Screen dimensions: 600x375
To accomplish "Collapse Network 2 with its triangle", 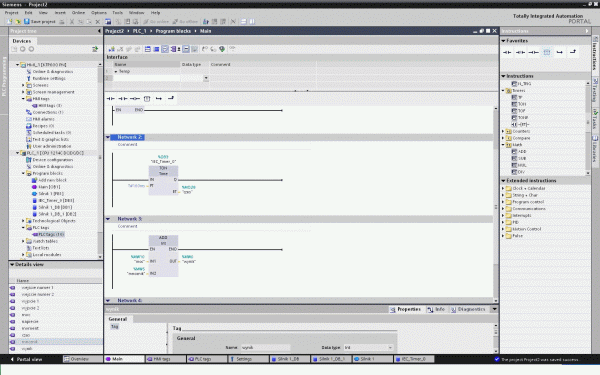I will tap(108, 137).
